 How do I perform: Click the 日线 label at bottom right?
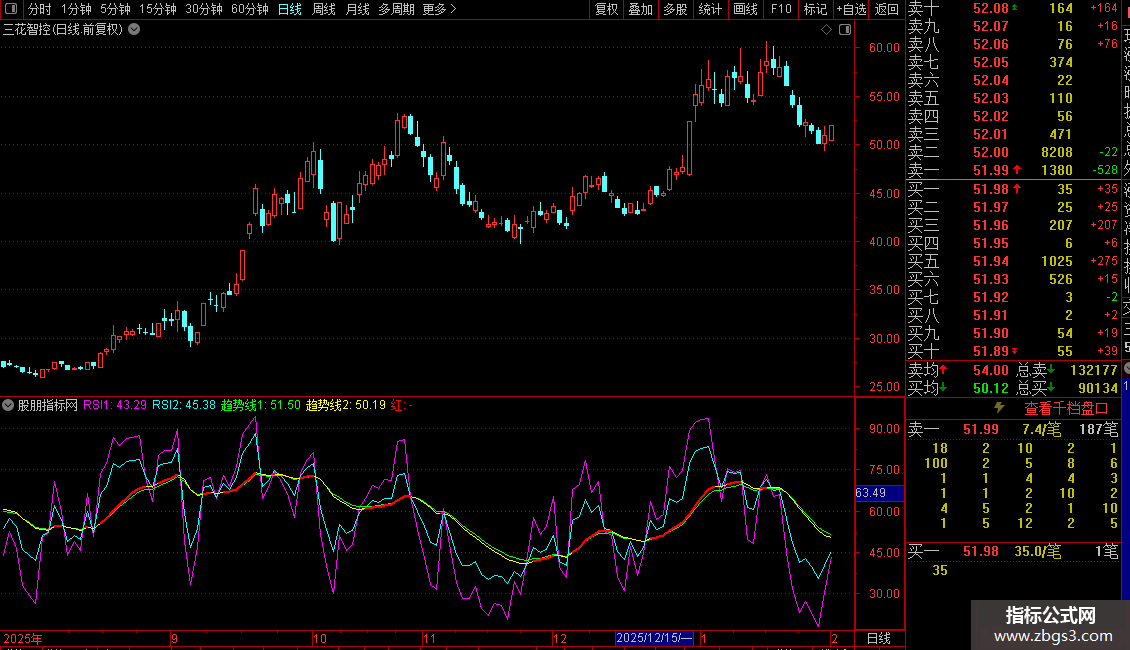(878, 638)
